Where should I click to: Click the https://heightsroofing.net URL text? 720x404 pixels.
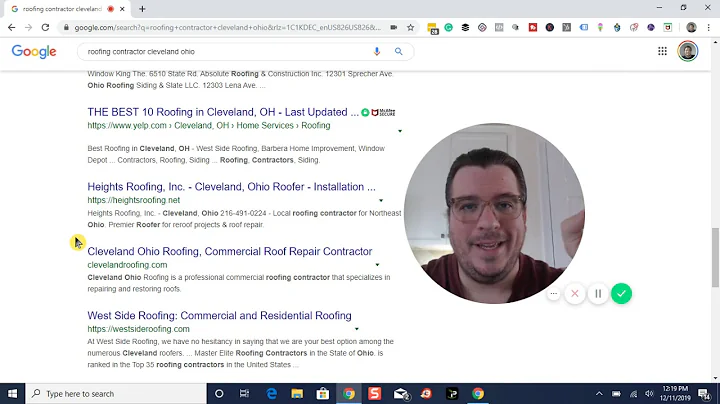[x=134, y=200]
